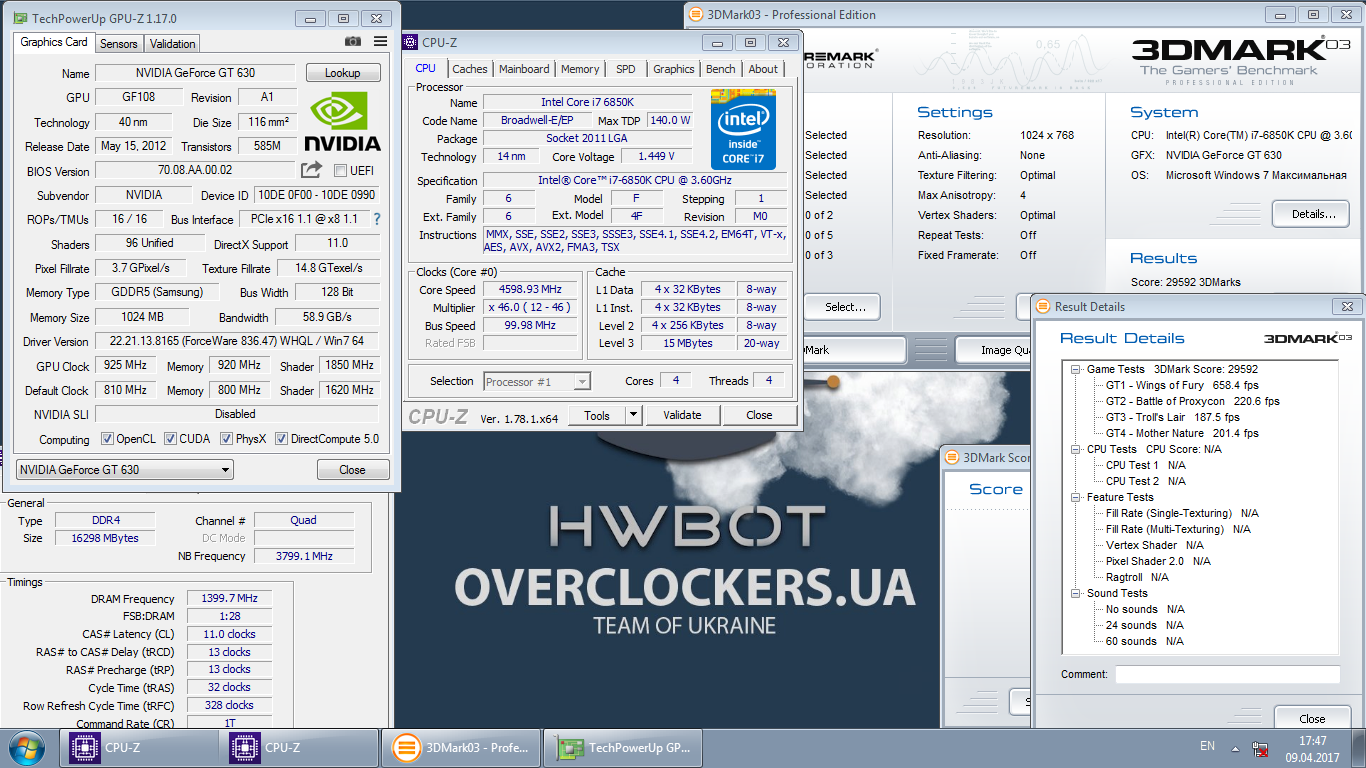Click the Show desktop strip at taskbar end
This screenshot has width=1366, height=768.
1359,748
